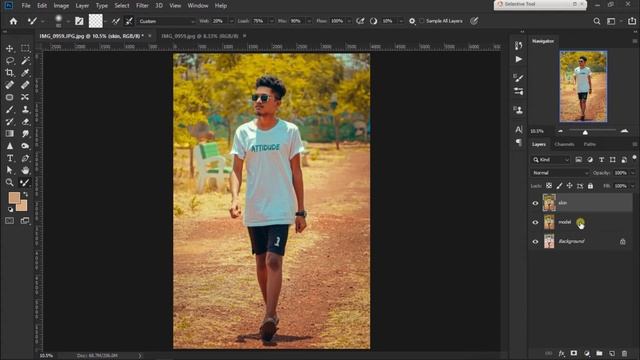Open the workspace switcher icon

coord(611,21)
